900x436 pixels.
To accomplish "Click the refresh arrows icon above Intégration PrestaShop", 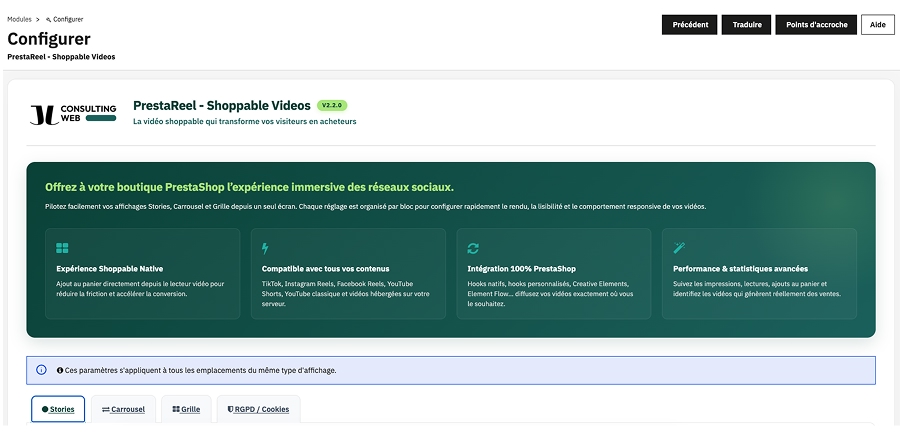I will [x=473, y=248].
